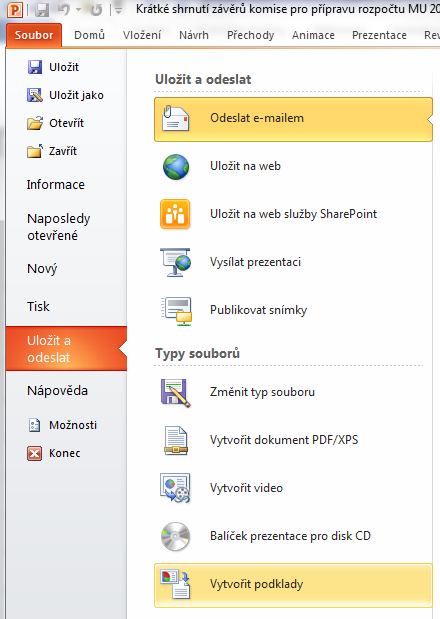Image resolution: width=440 pixels, height=619 pixels.
Task: Click the Uložit floppy disk icon
Action: (35, 67)
